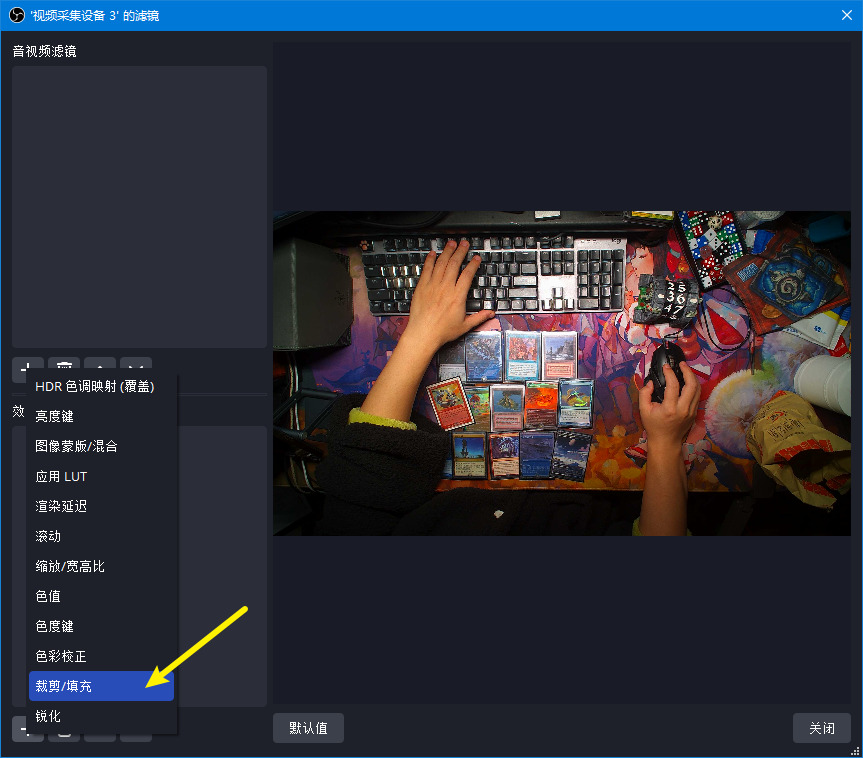863x758 pixels.
Task: Close the filters dialog with the title-bar X
Action: tap(847, 15)
